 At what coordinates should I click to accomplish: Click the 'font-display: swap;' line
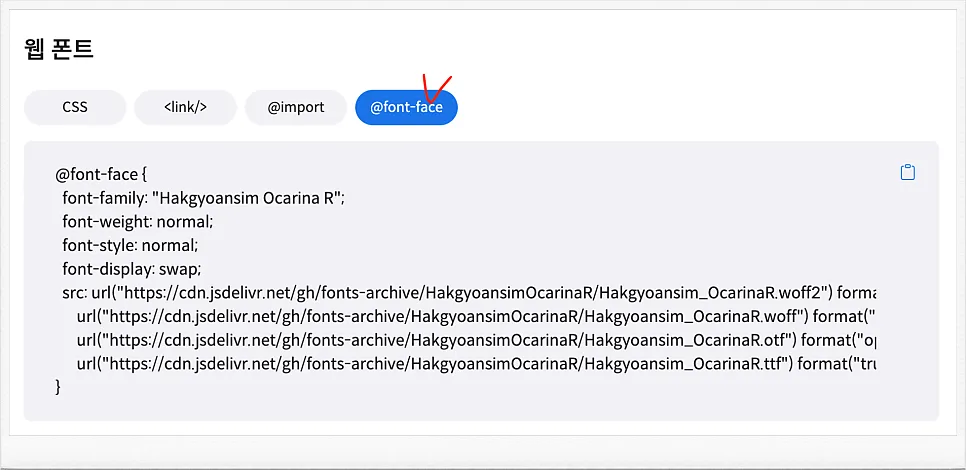pyautogui.click(x=132, y=269)
